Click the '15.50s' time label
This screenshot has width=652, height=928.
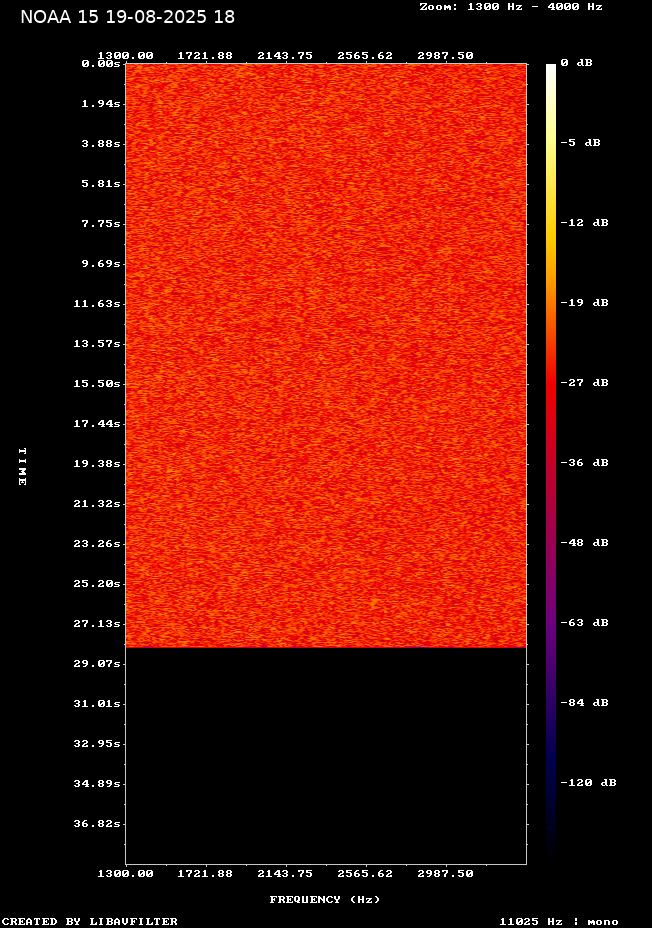click(x=97, y=384)
